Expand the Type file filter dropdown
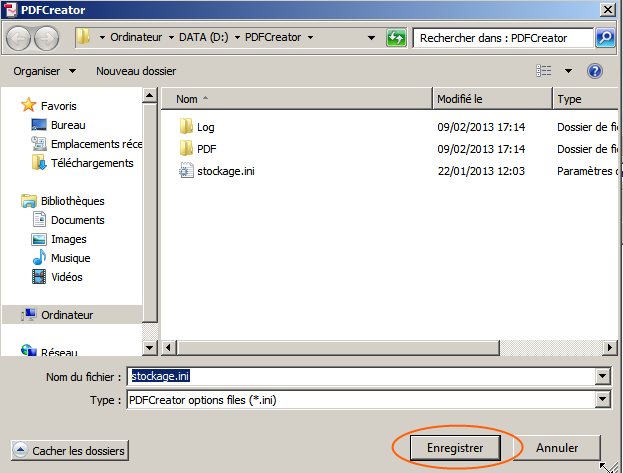 tap(602, 399)
